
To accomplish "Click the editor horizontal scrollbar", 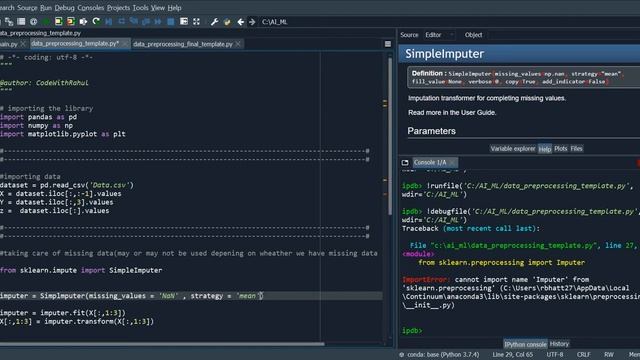I will (x=162, y=344).
